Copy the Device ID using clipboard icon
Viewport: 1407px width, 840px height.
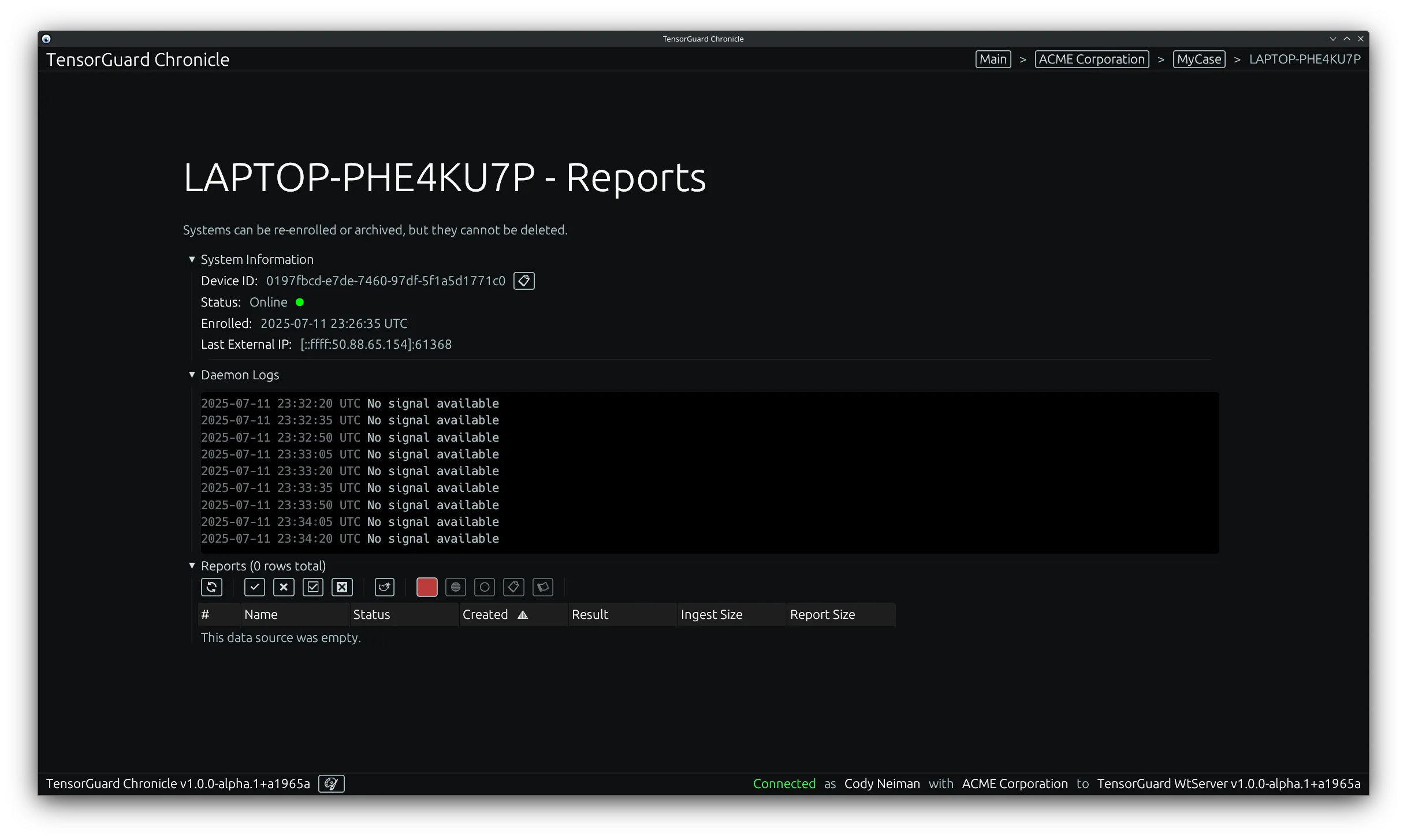524,281
